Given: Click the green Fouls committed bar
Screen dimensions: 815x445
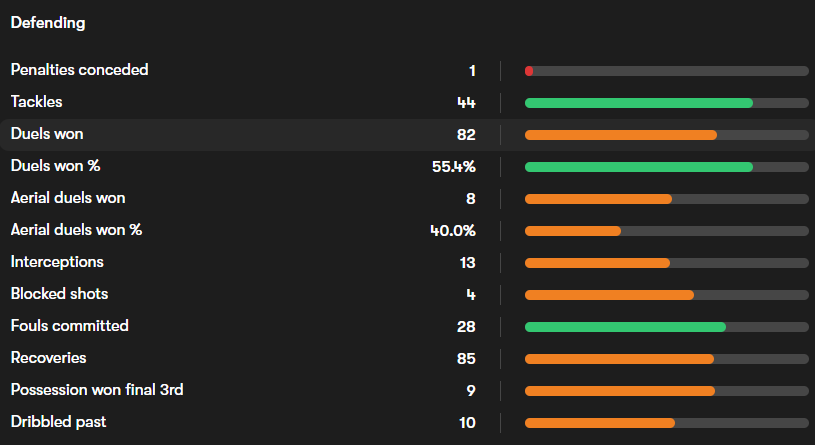Looking at the screenshot, I should (x=625, y=327).
